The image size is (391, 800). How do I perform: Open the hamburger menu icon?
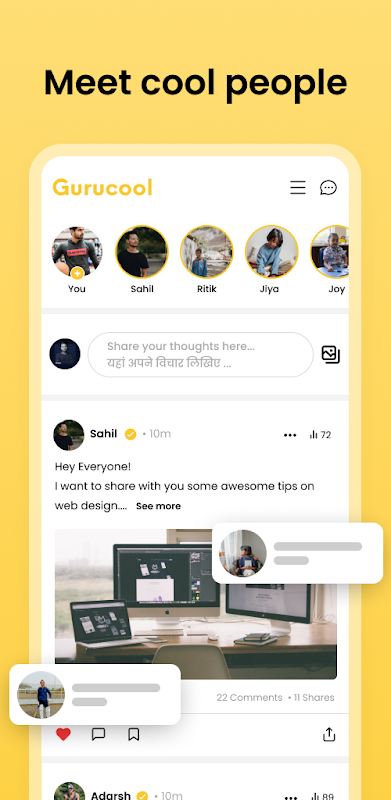coord(298,187)
